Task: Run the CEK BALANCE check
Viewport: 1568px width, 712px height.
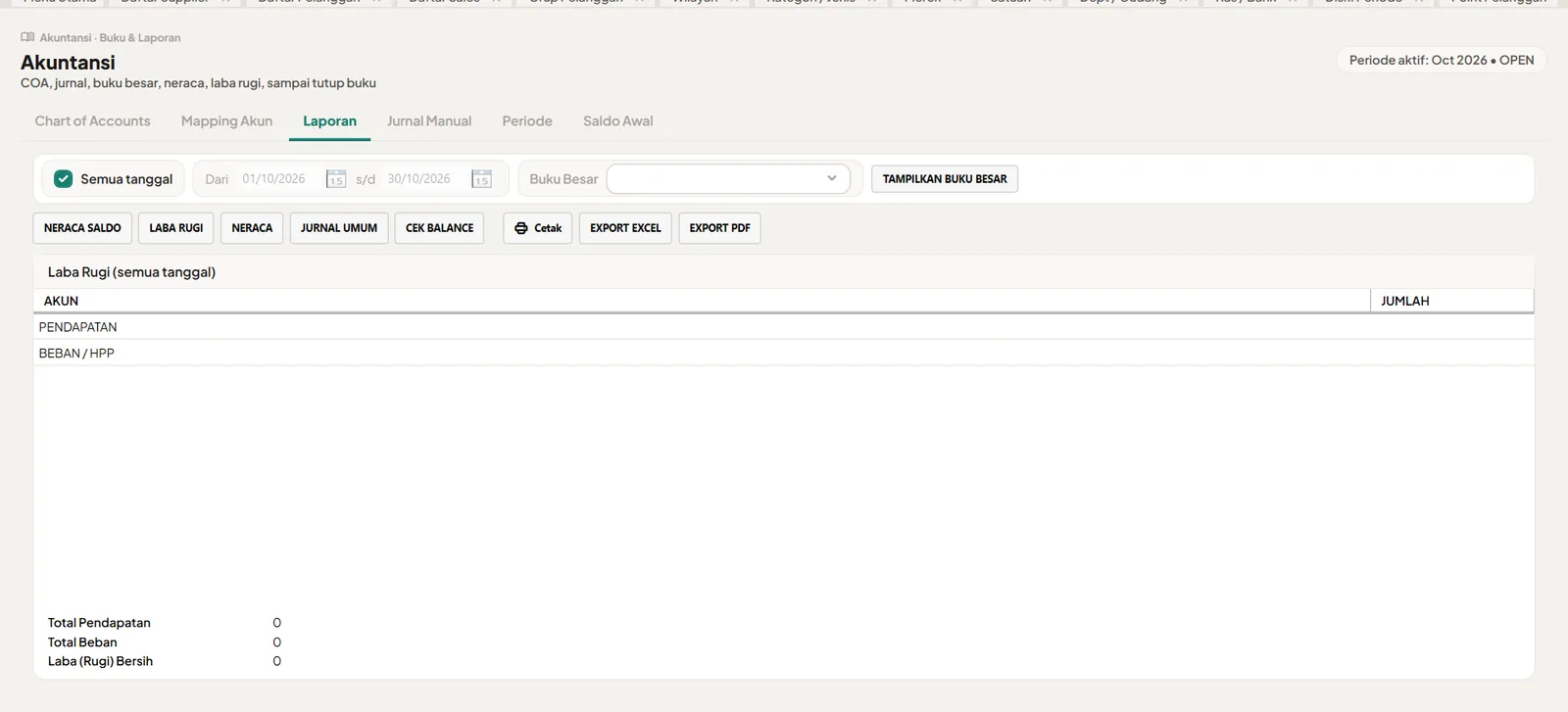Action: pos(440,228)
